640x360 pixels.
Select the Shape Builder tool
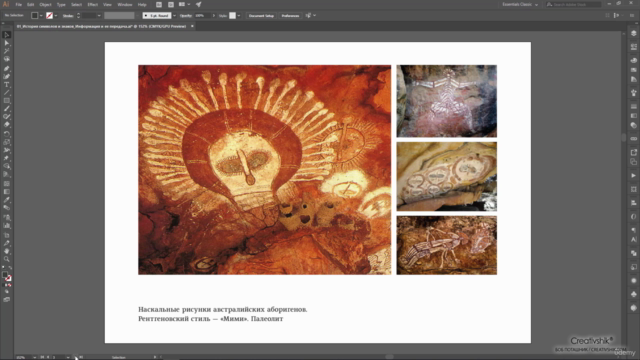point(7,166)
